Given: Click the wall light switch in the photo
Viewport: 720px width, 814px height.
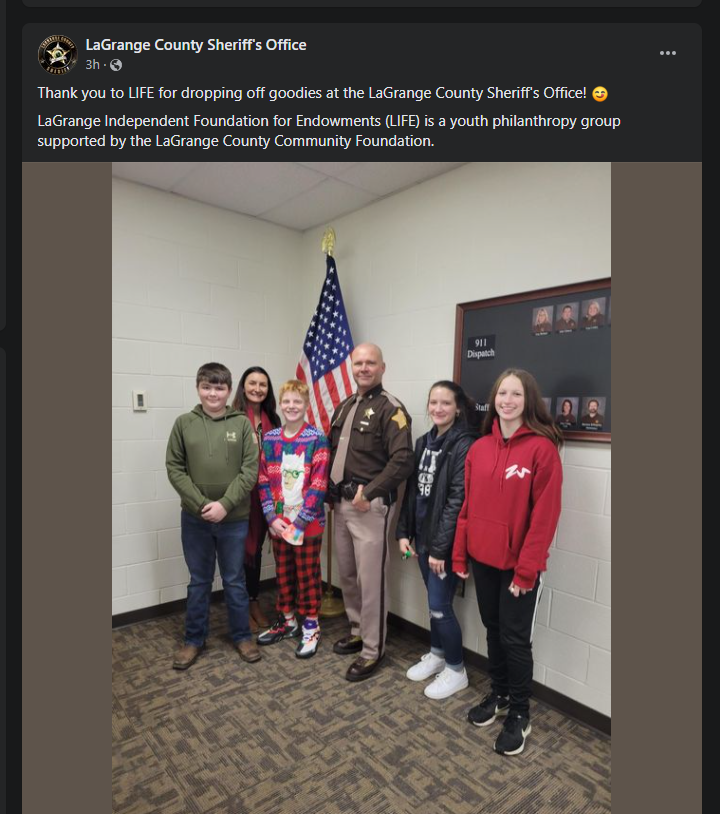Looking at the screenshot, I should tap(139, 400).
